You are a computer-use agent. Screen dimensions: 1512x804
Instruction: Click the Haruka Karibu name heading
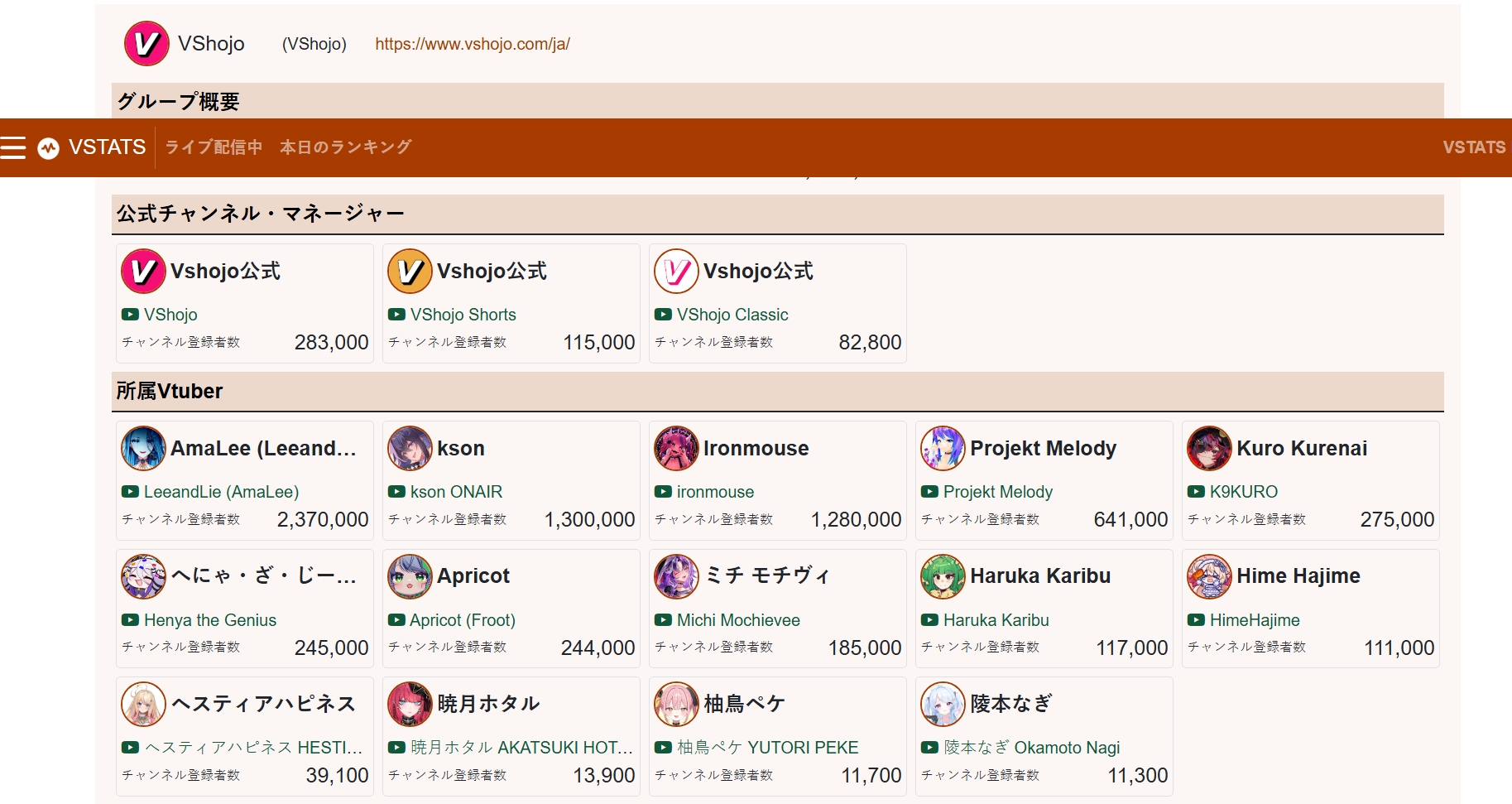coord(1040,576)
